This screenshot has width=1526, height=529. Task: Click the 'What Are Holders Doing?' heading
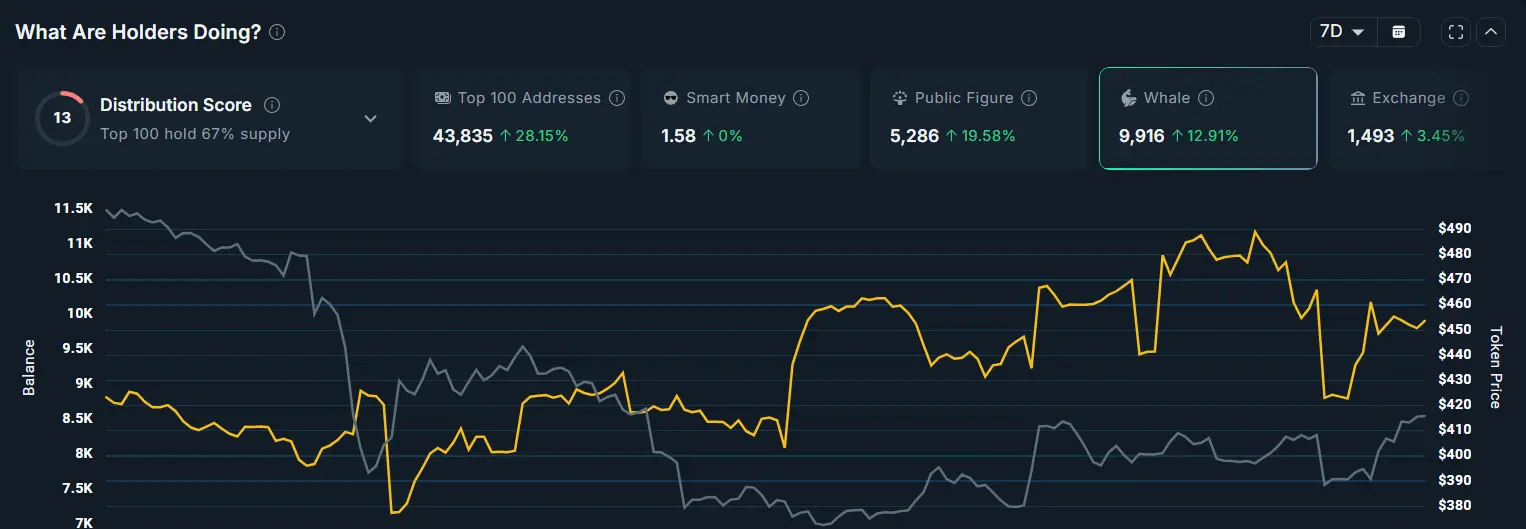138,32
